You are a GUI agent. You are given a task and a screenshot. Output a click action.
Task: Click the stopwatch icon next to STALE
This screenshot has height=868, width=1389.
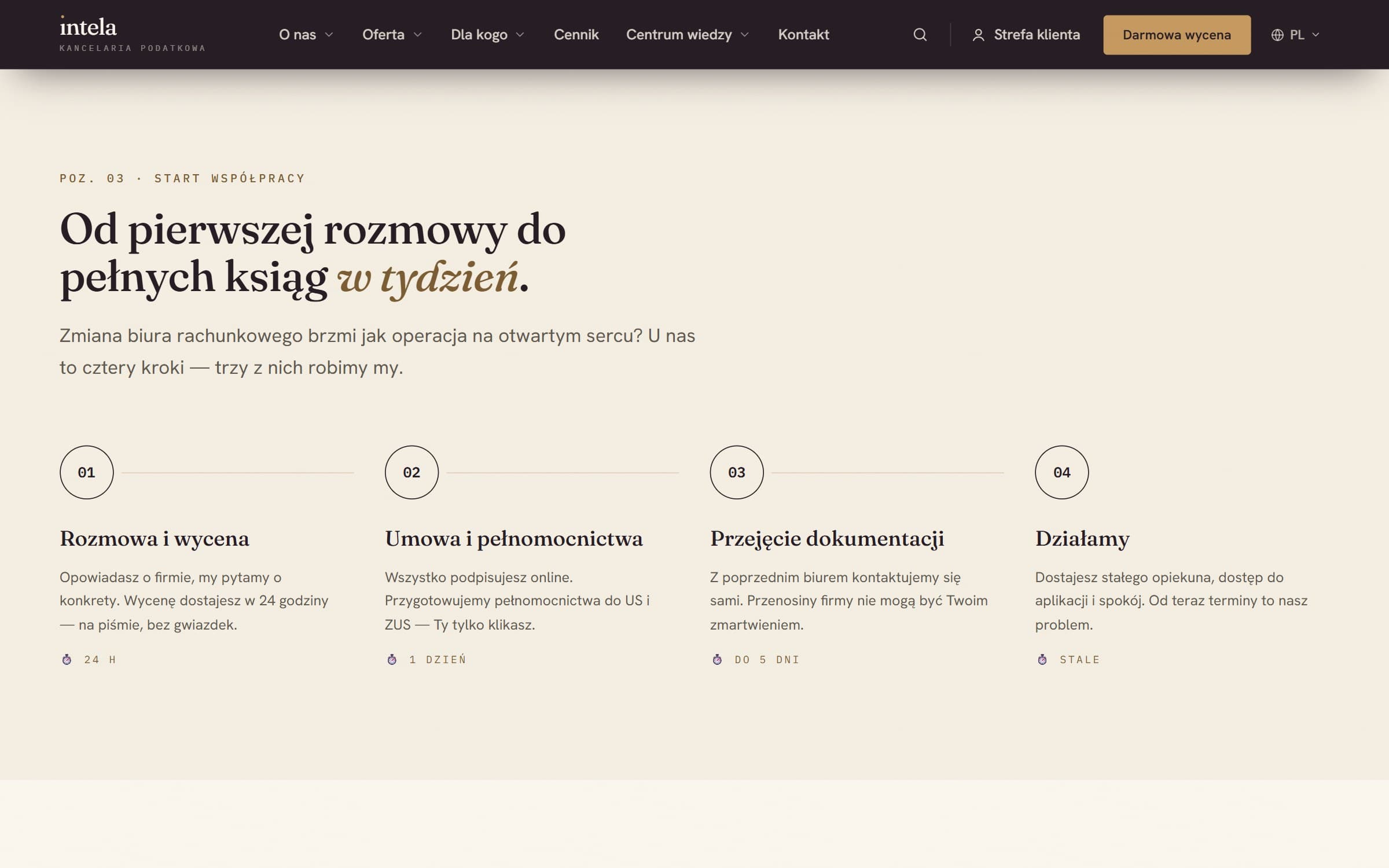[1042, 659]
